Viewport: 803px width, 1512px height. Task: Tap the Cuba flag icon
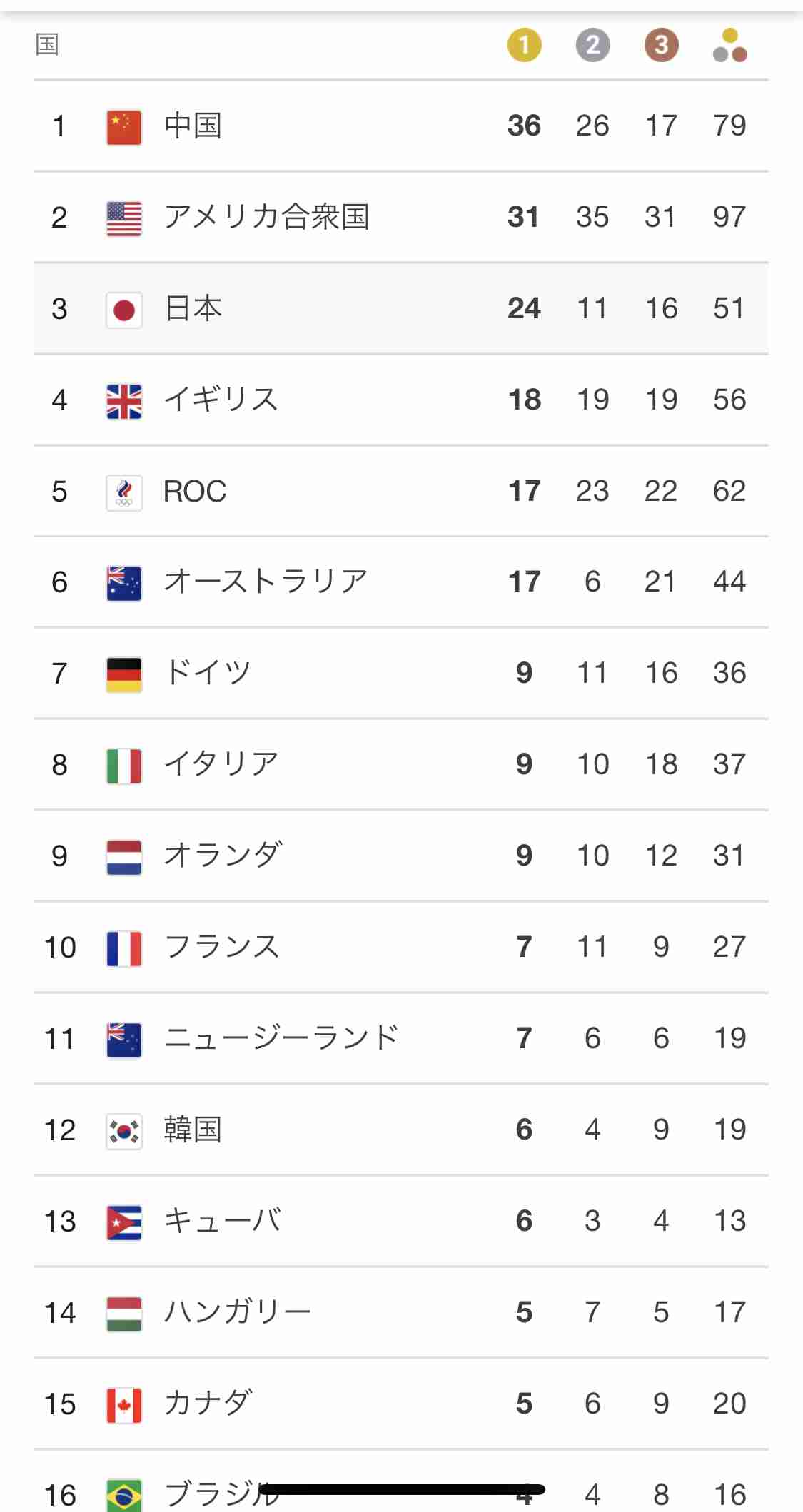[124, 1222]
